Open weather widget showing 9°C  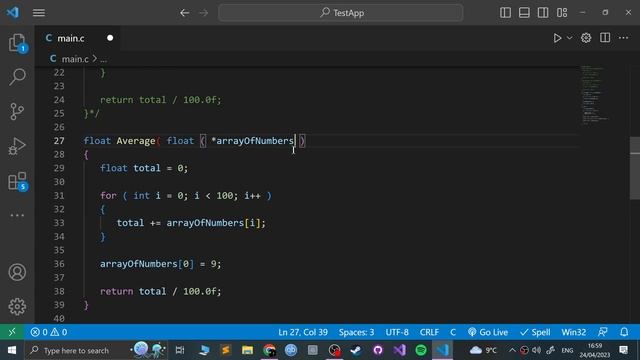(483, 350)
